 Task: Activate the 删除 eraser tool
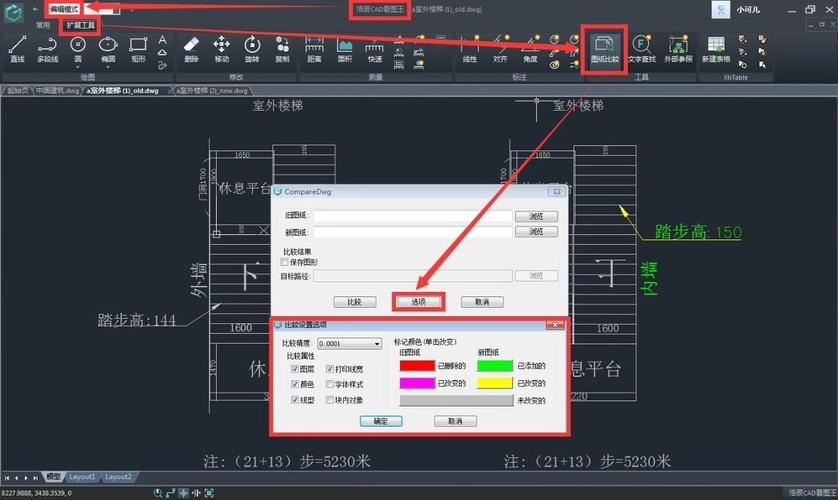[191, 49]
